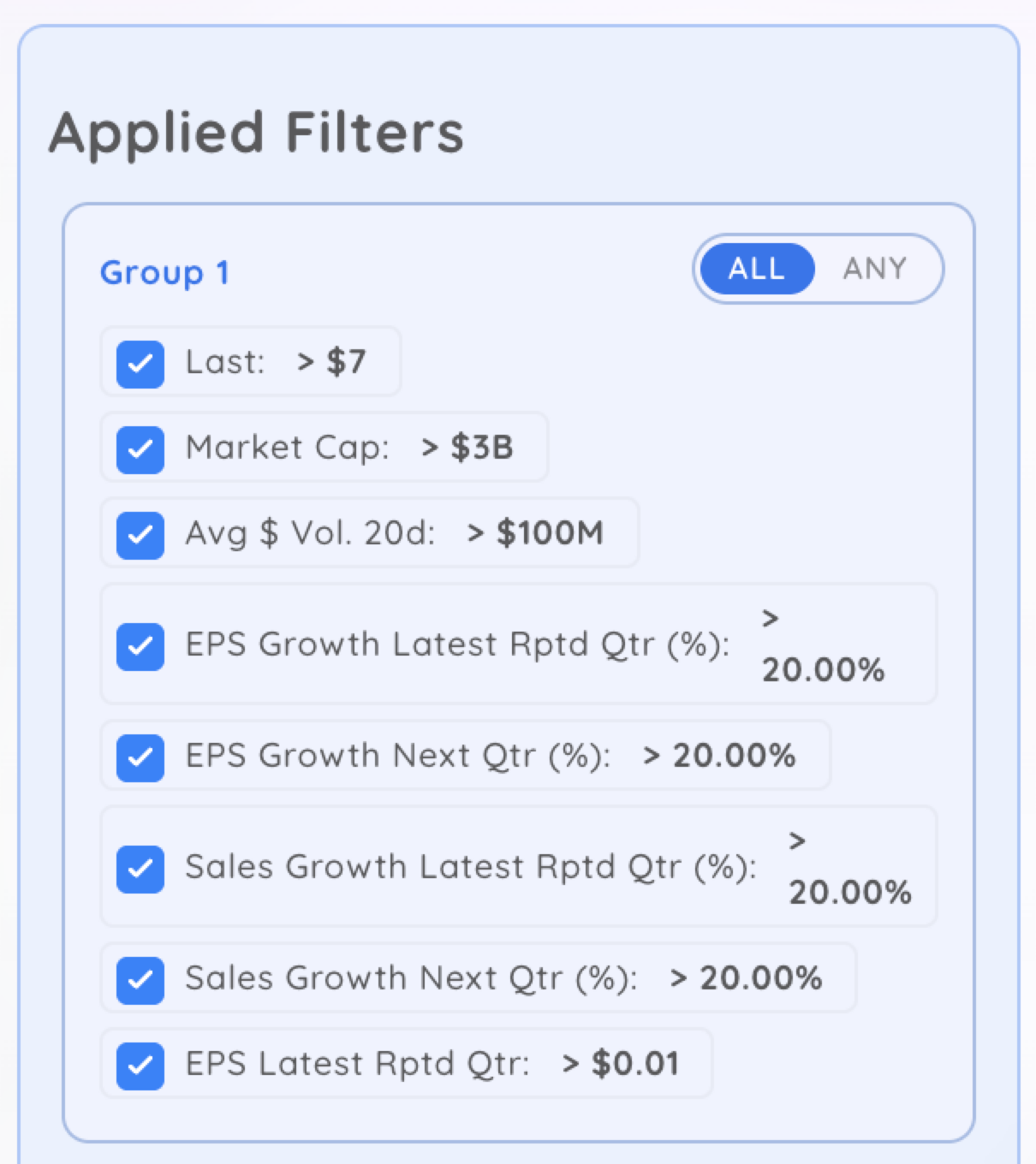
Task: Select the ALL match option
Action: click(x=756, y=269)
